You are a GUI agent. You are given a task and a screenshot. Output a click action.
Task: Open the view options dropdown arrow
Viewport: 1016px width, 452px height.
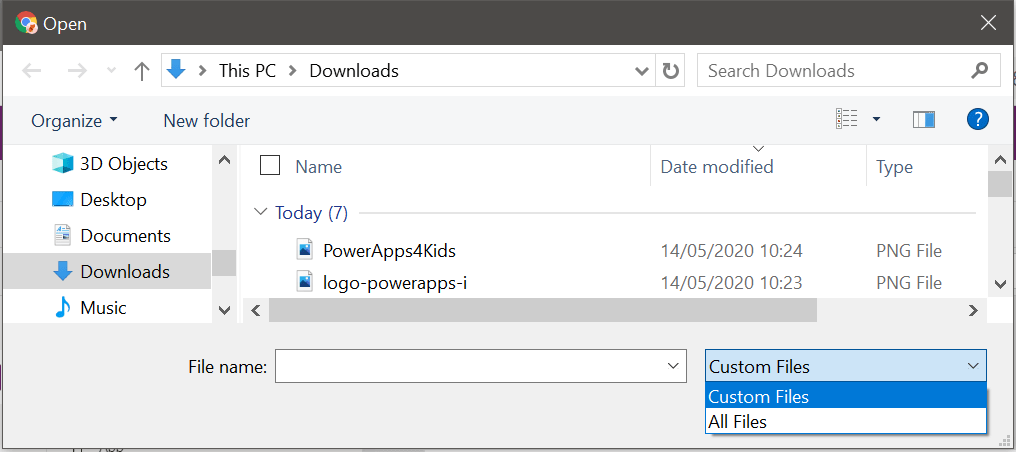coord(876,119)
